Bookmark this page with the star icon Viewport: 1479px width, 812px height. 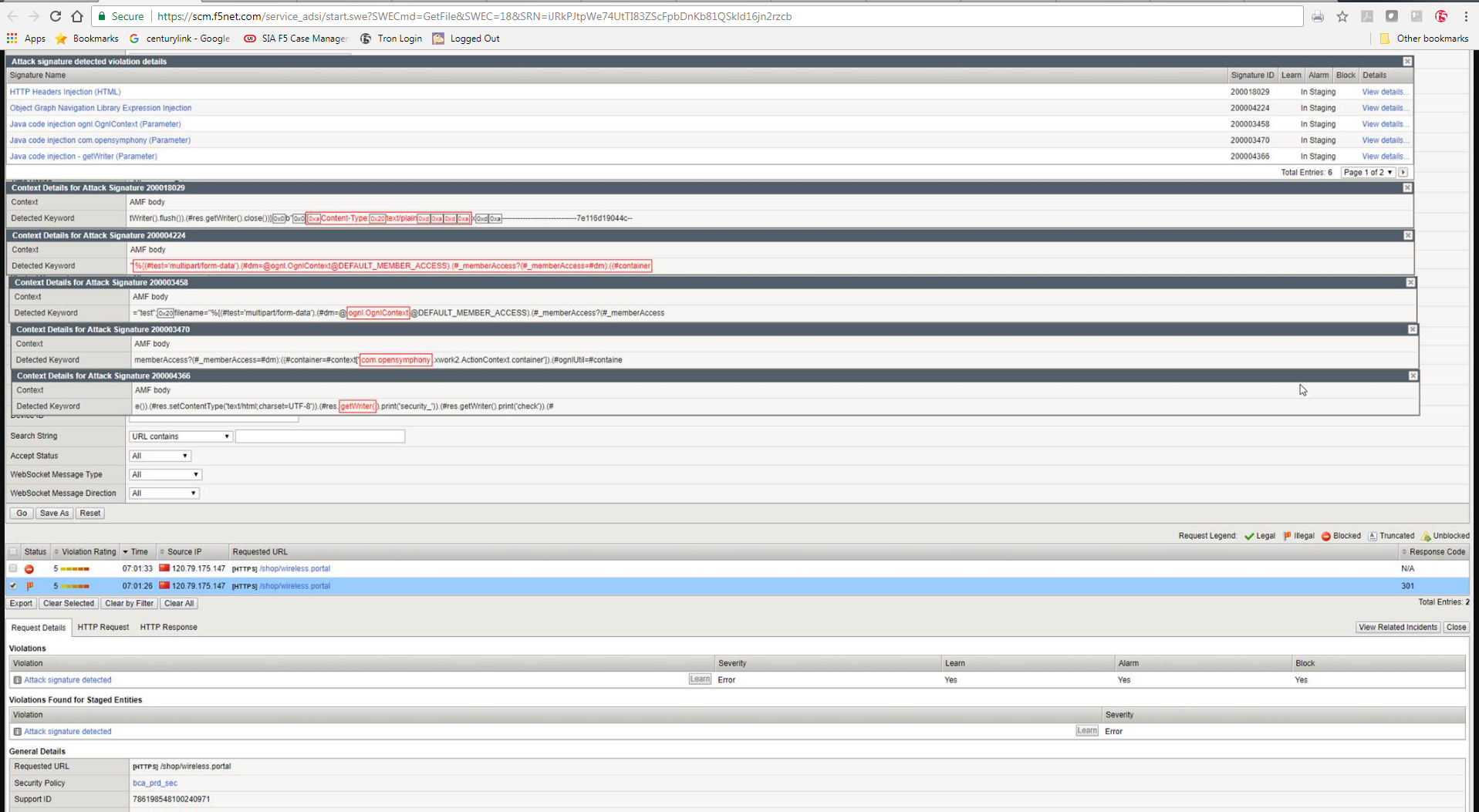coord(1342,16)
